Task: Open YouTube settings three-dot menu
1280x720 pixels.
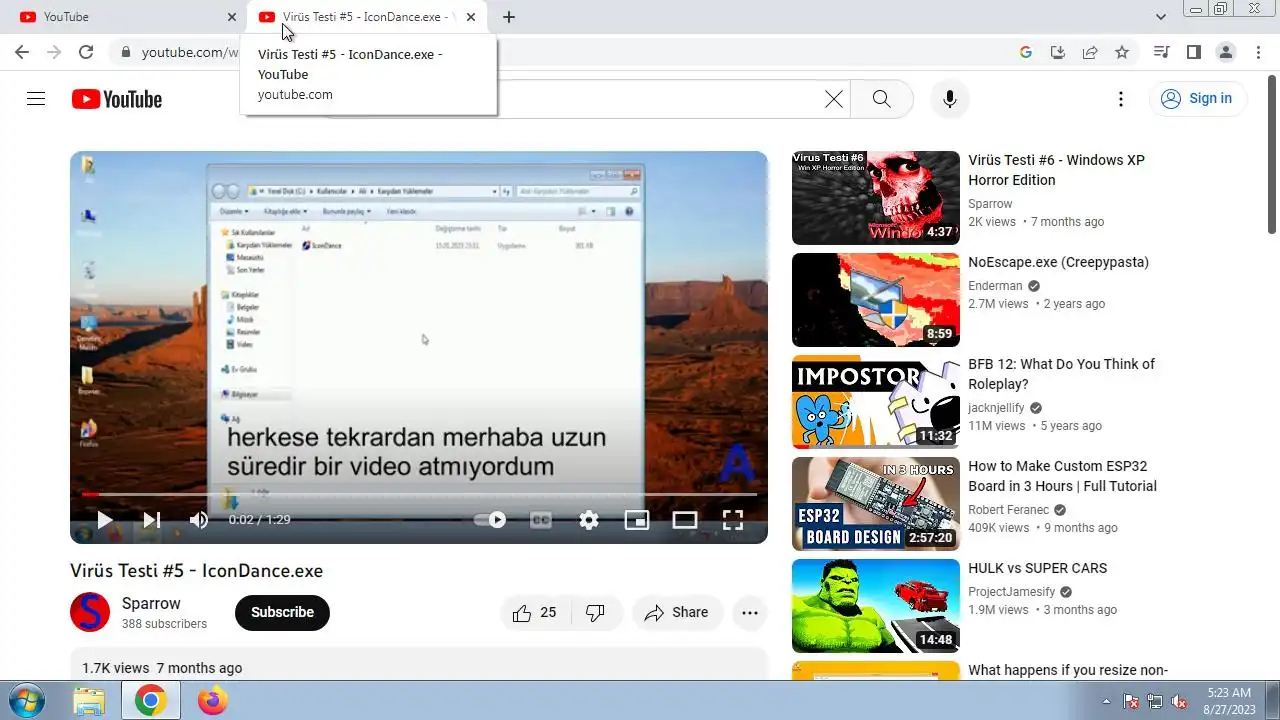Action: (1121, 99)
